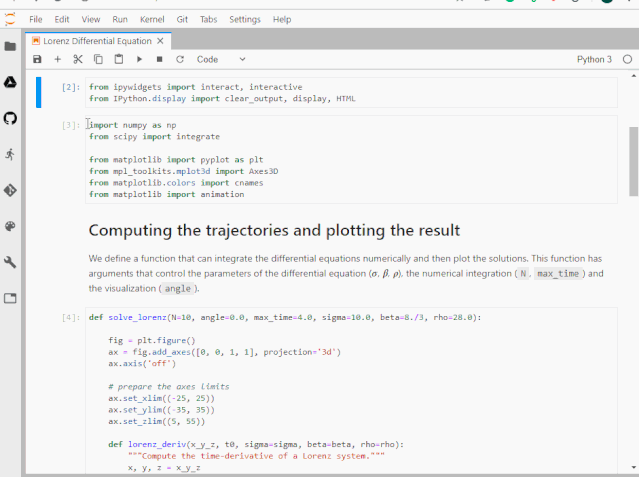Save the notebook with the disk icon
The width and height of the screenshot is (639, 477).
click(x=37, y=59)
